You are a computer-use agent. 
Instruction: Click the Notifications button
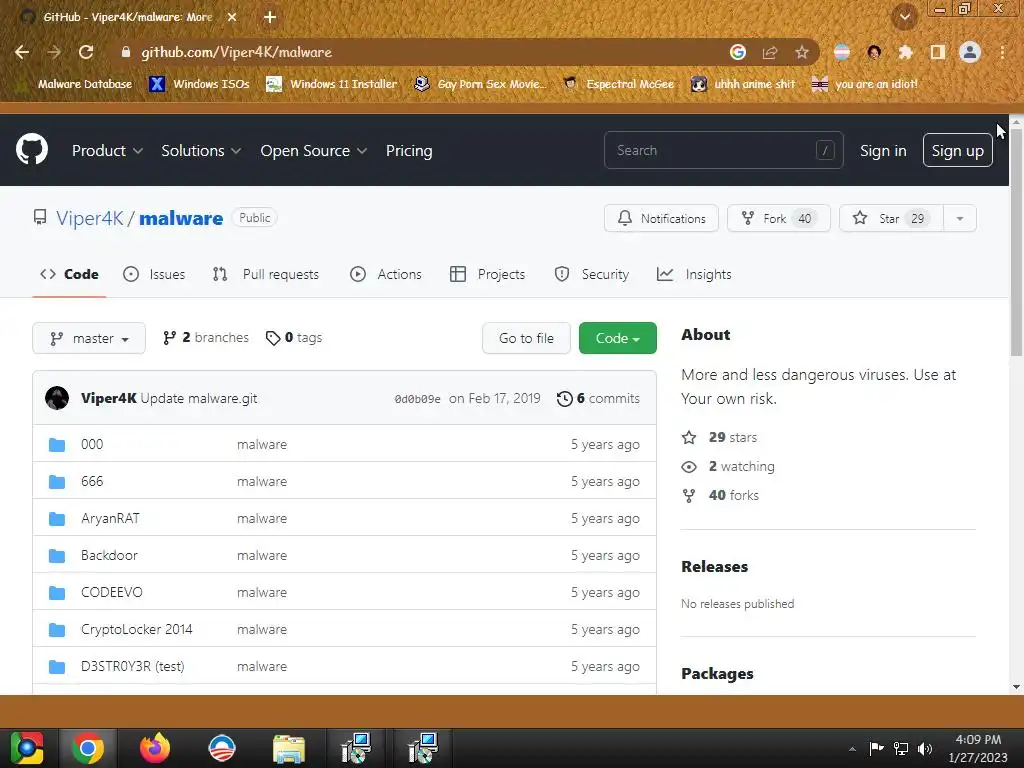pyautogui.click(x=662, y=218)
